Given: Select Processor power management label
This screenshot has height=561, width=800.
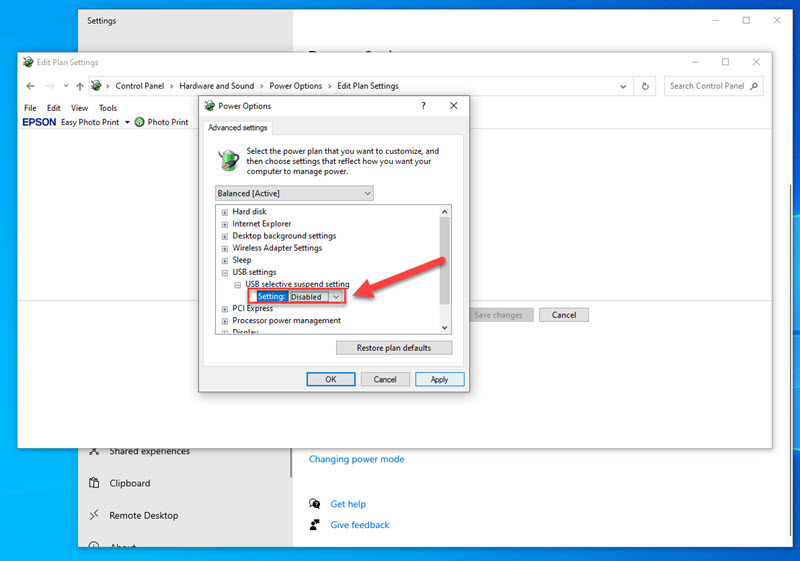Looking at the screenshot, I should [x=286, y=321].
